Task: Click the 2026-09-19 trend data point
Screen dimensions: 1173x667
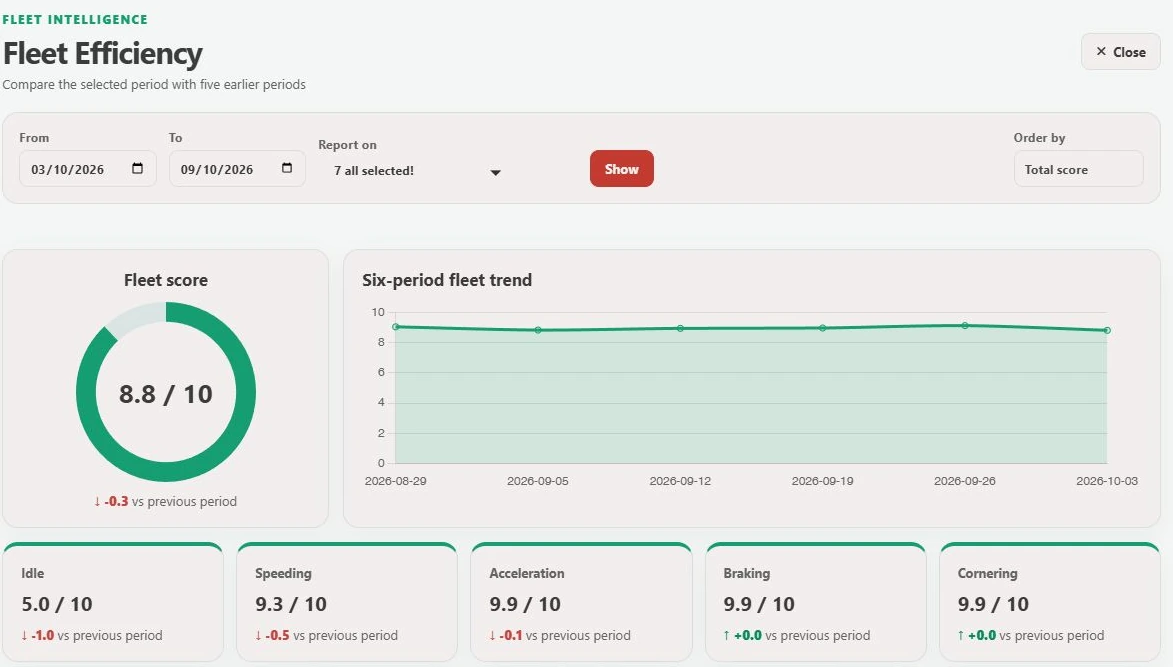Action: 822,328
